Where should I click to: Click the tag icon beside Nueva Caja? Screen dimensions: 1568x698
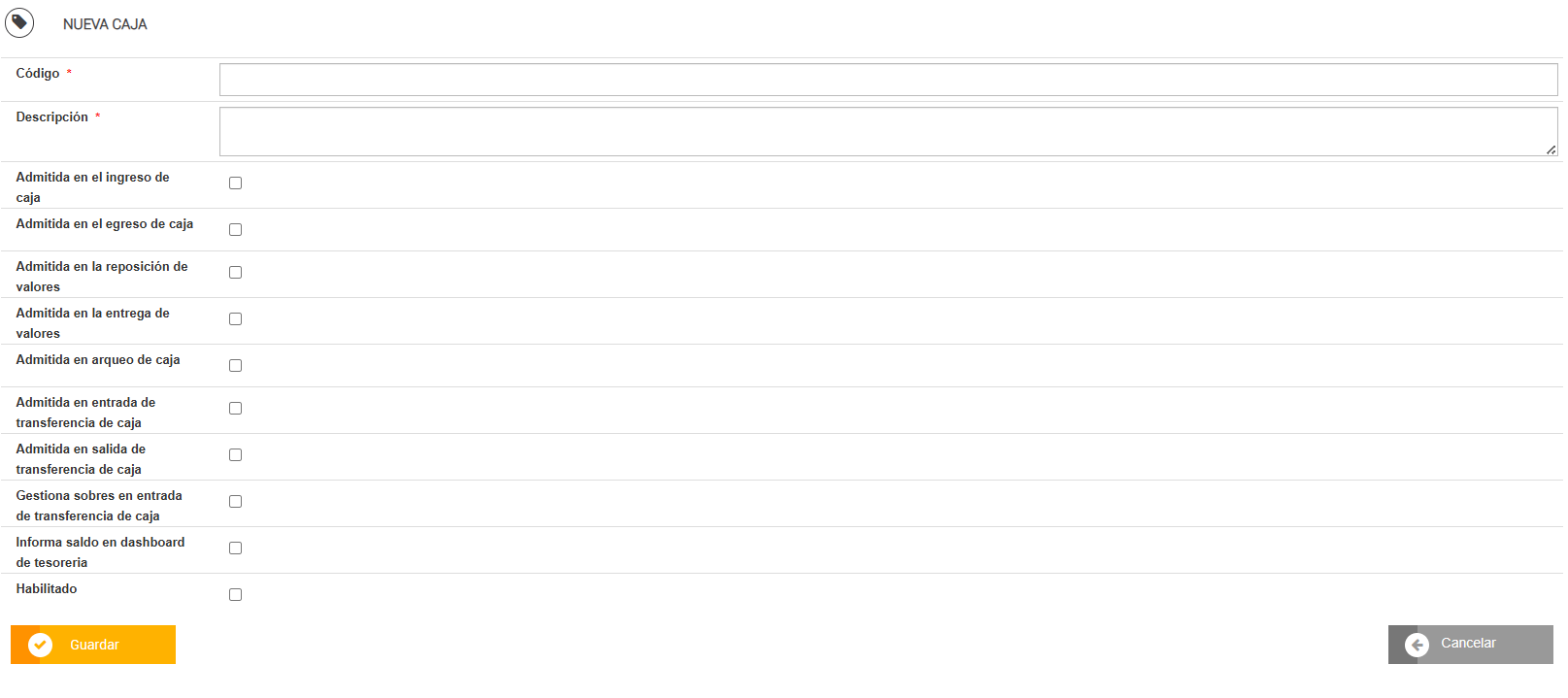pos(19,22)
